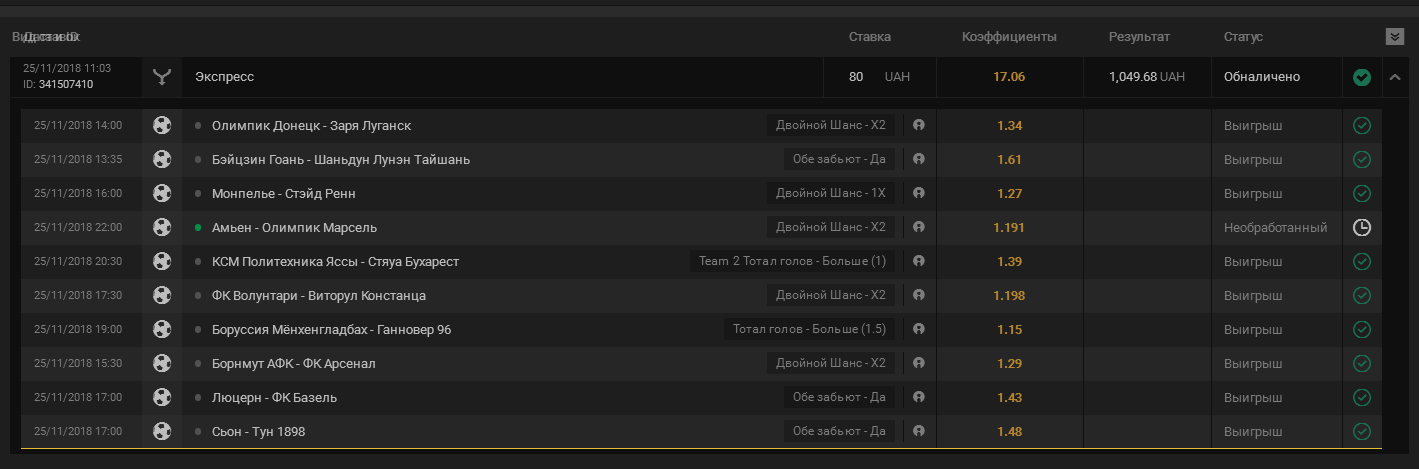Click round info icon for Борнмут АФК - ФК Арсенал
The width and height of the screenshot is (1419, 469).
[919, 364]
